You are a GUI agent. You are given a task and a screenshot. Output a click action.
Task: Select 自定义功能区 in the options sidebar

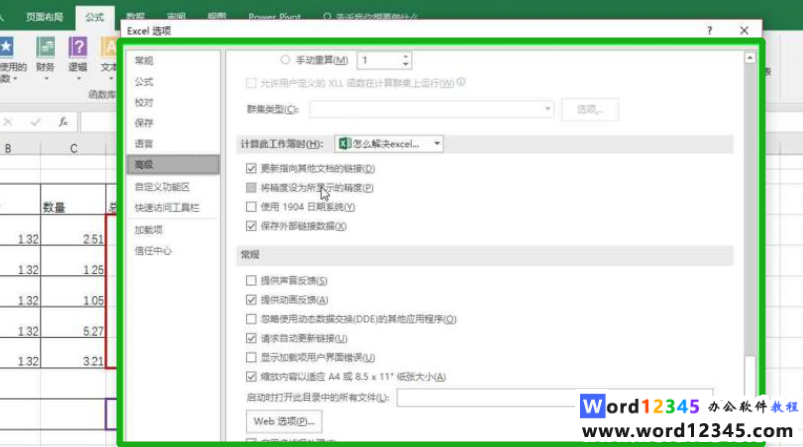pyautogui.click(x=162, y=187)
